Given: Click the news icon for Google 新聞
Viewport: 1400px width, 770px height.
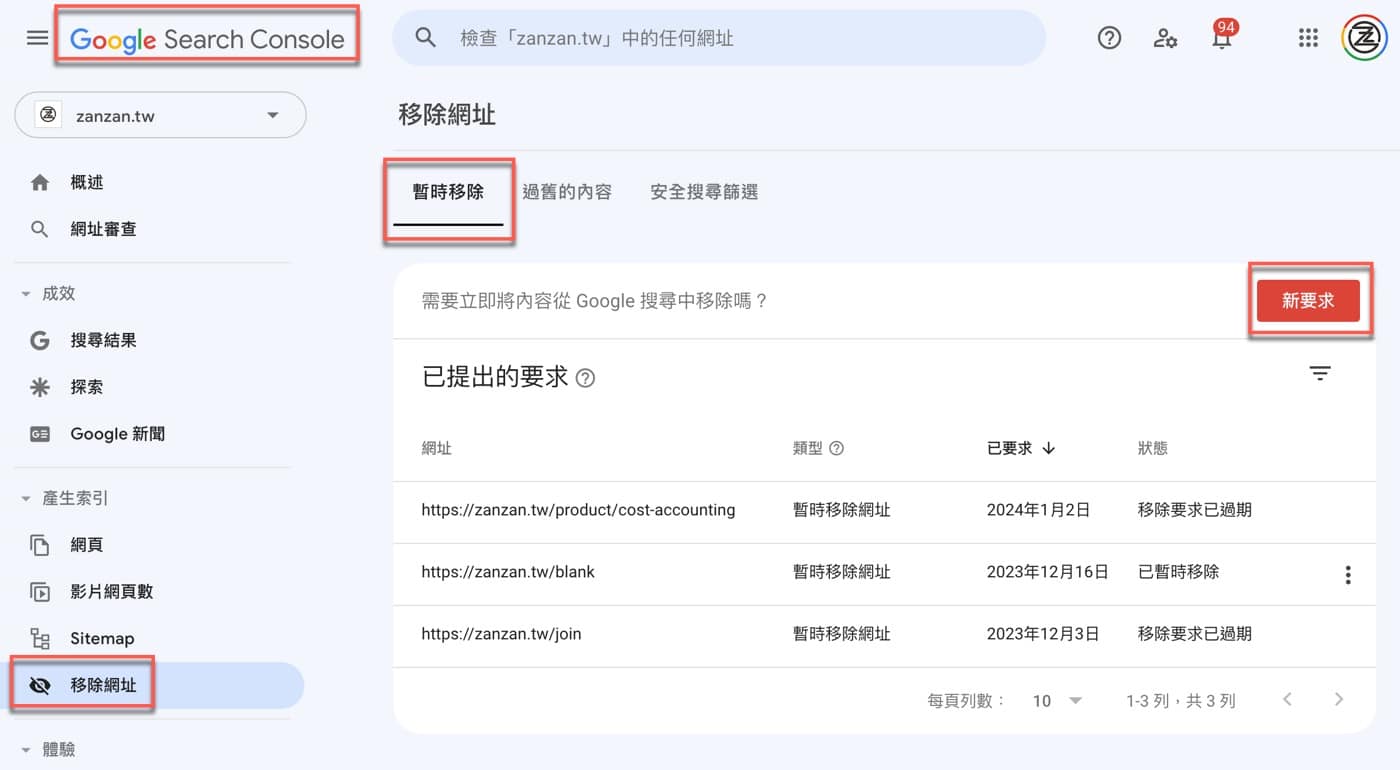Looking at the screenshot, I should 40,434.
